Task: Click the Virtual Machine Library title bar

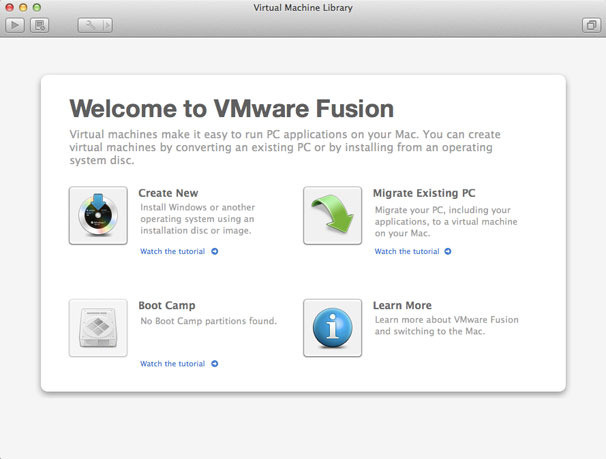Action: pos(302,7)
